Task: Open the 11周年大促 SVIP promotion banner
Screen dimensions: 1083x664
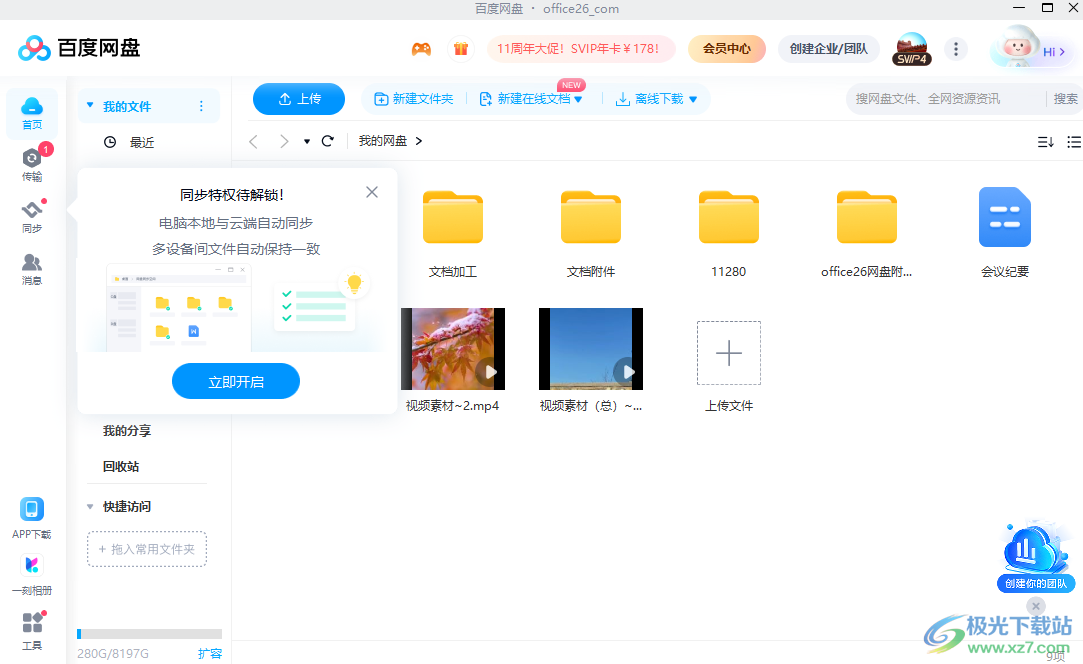Action: 580,49
